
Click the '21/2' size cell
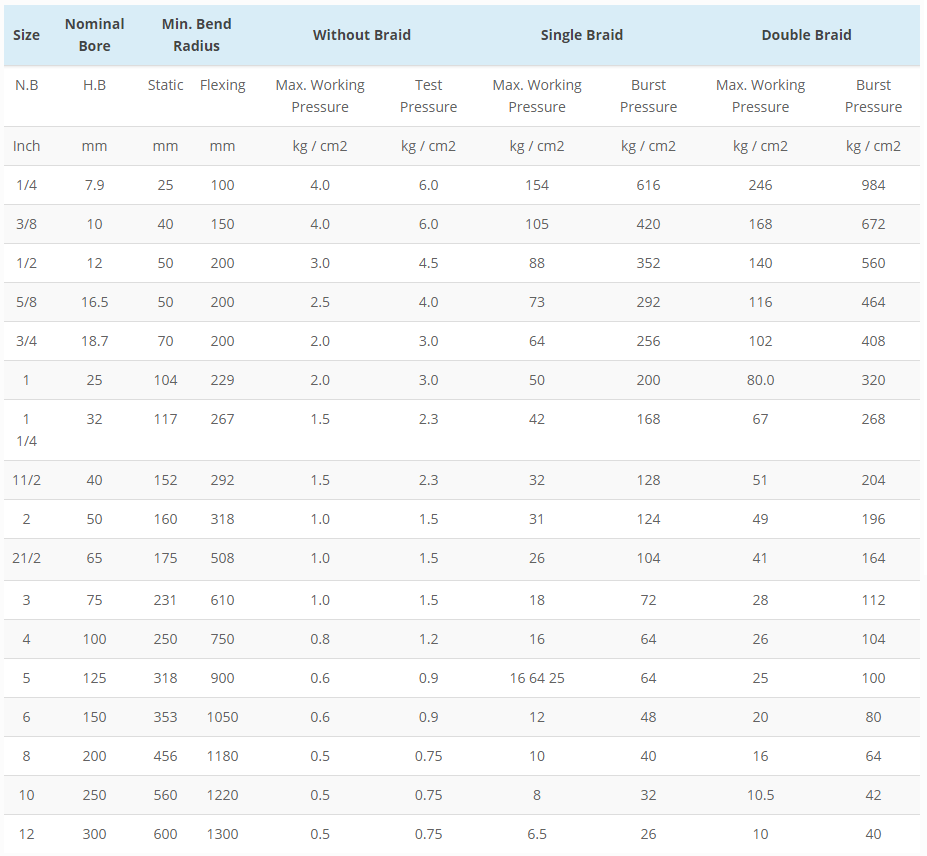(x=27, y=558)
